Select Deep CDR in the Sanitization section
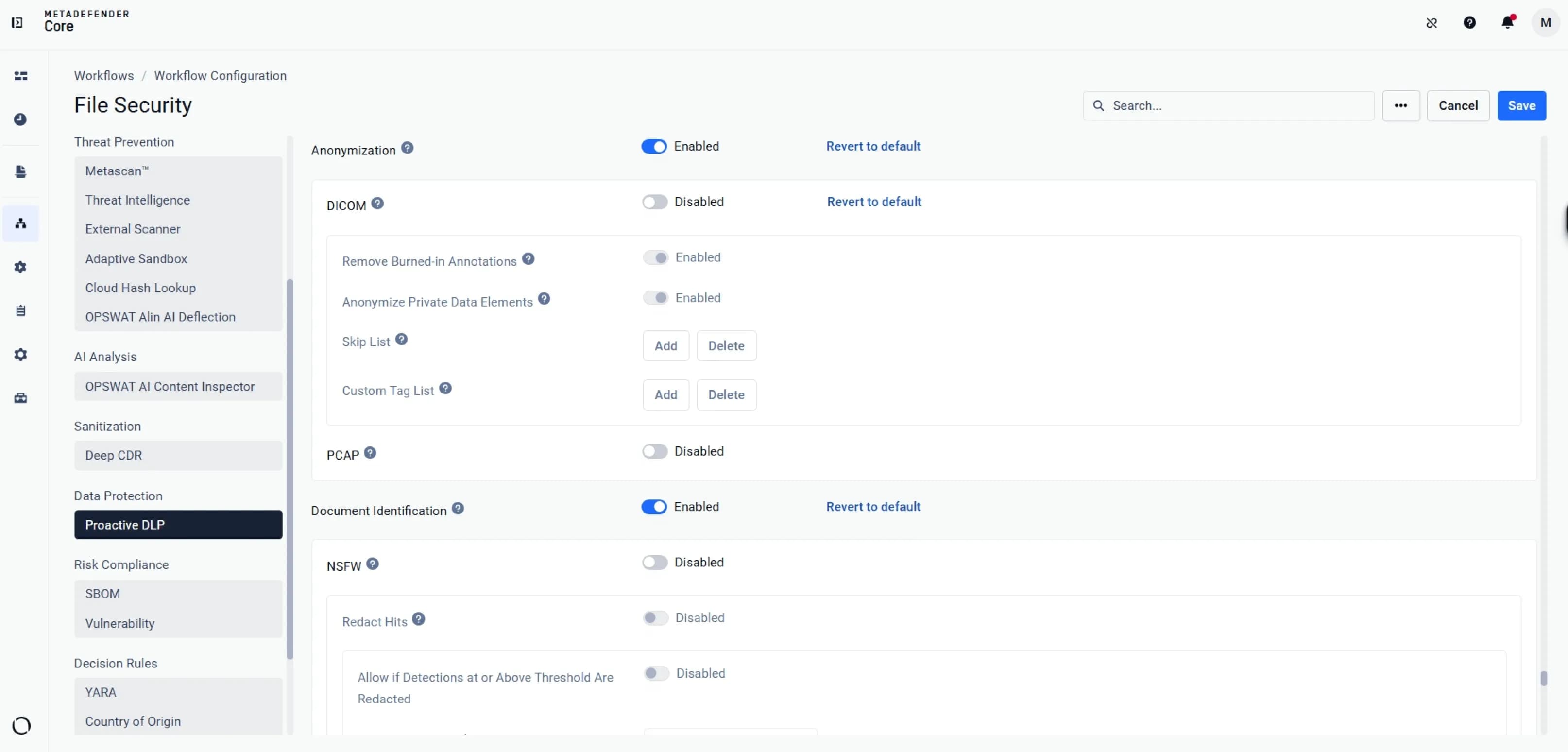This screenshot has height=752, width=1568. 178,456
